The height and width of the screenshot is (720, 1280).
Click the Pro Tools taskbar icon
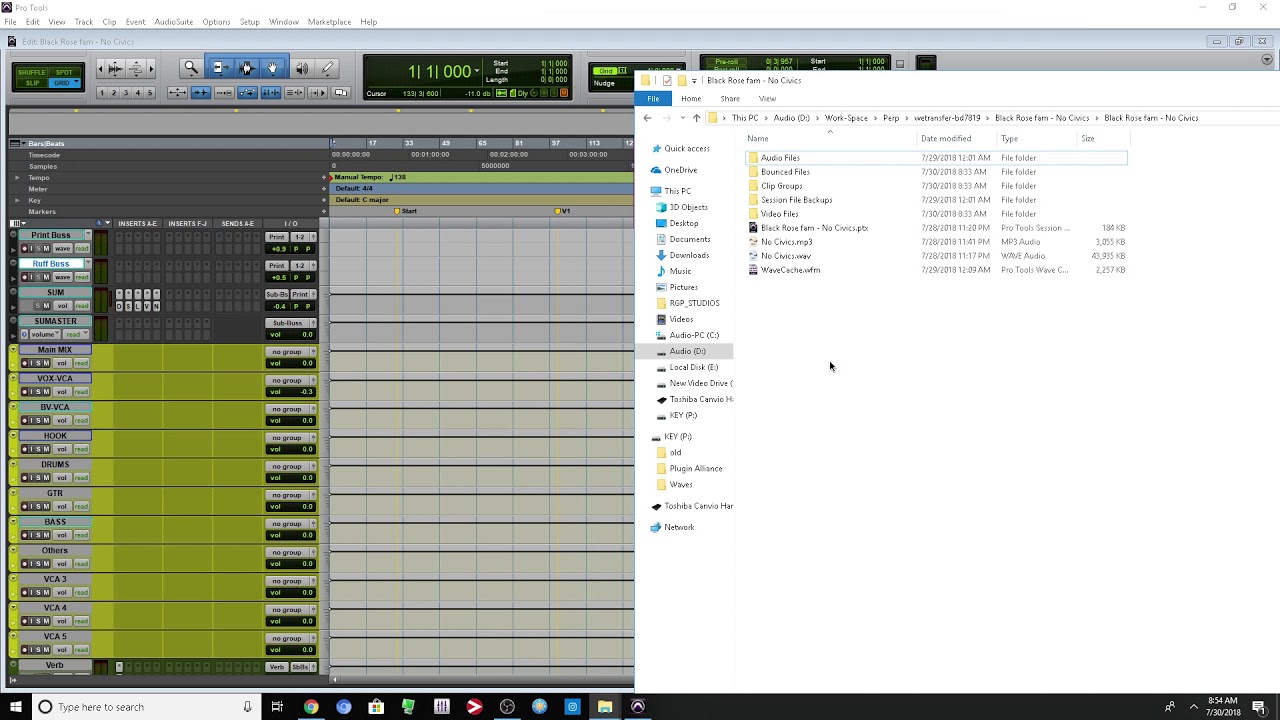(x=637, y=707)
